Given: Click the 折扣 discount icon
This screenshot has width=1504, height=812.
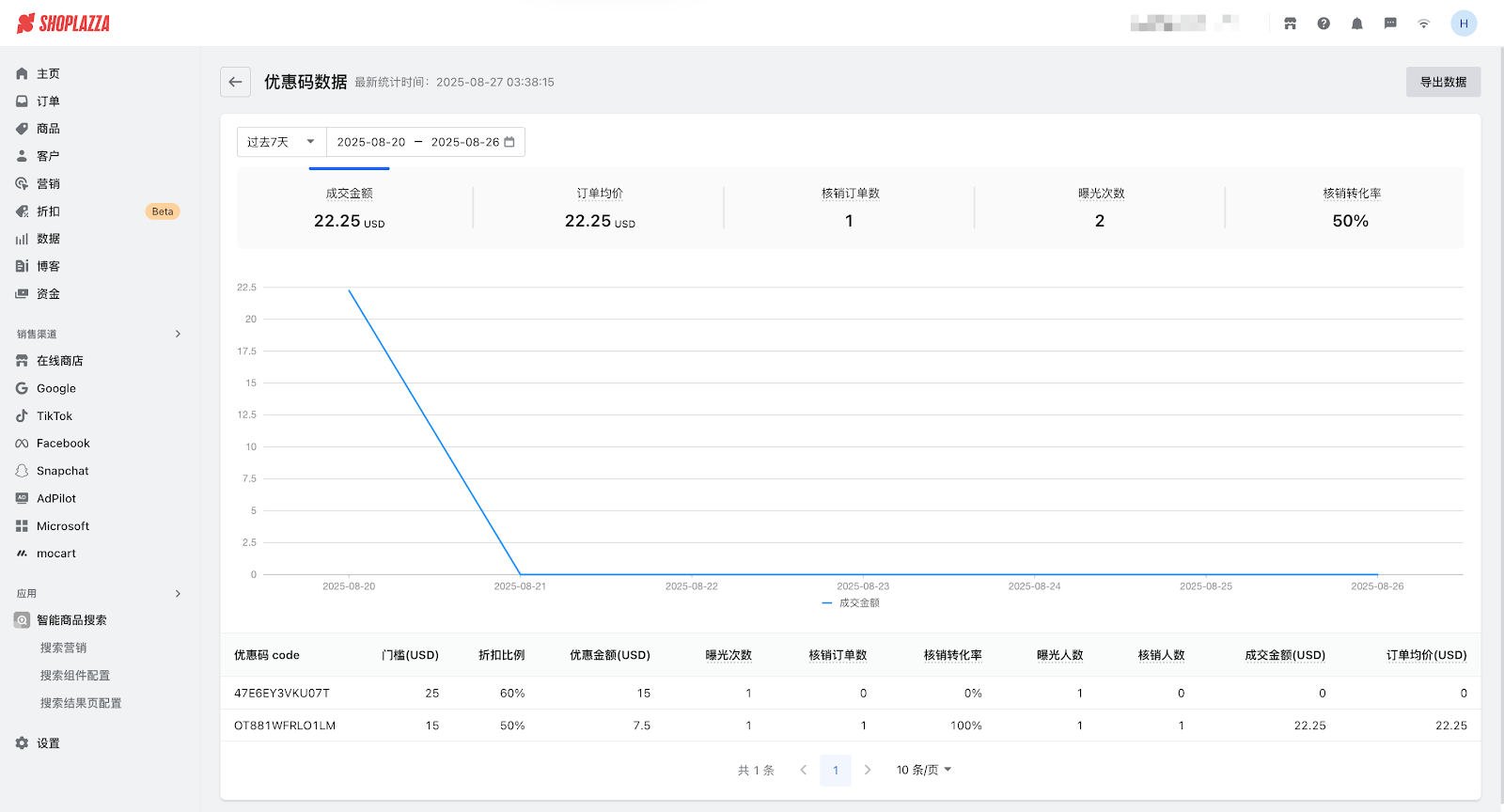Looking at the screenshot, I should (22, 211).
